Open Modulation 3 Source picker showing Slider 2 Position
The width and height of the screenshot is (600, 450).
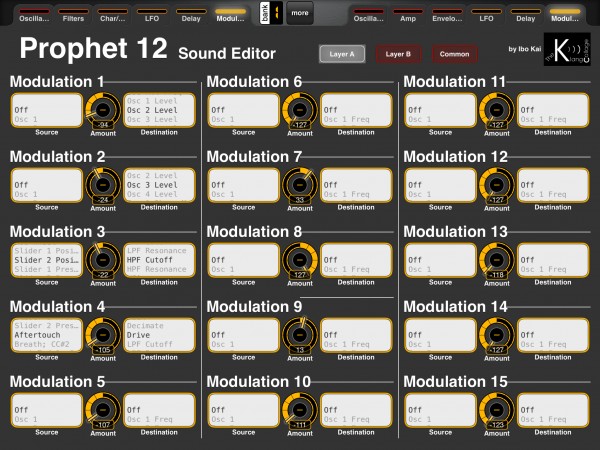[47, 260]
